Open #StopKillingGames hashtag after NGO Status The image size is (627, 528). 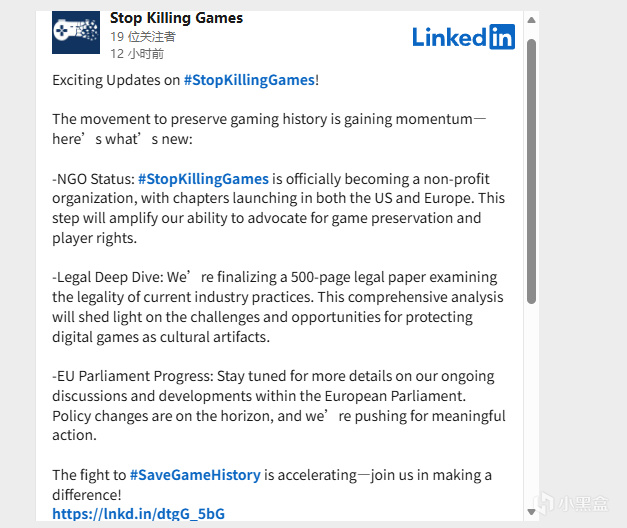click(203, 179)
